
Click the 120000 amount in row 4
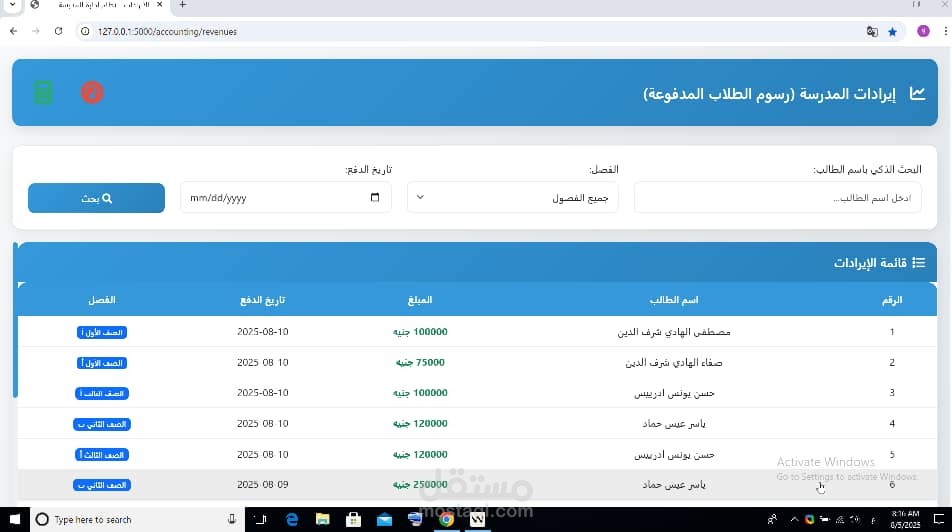click(420, 423)
